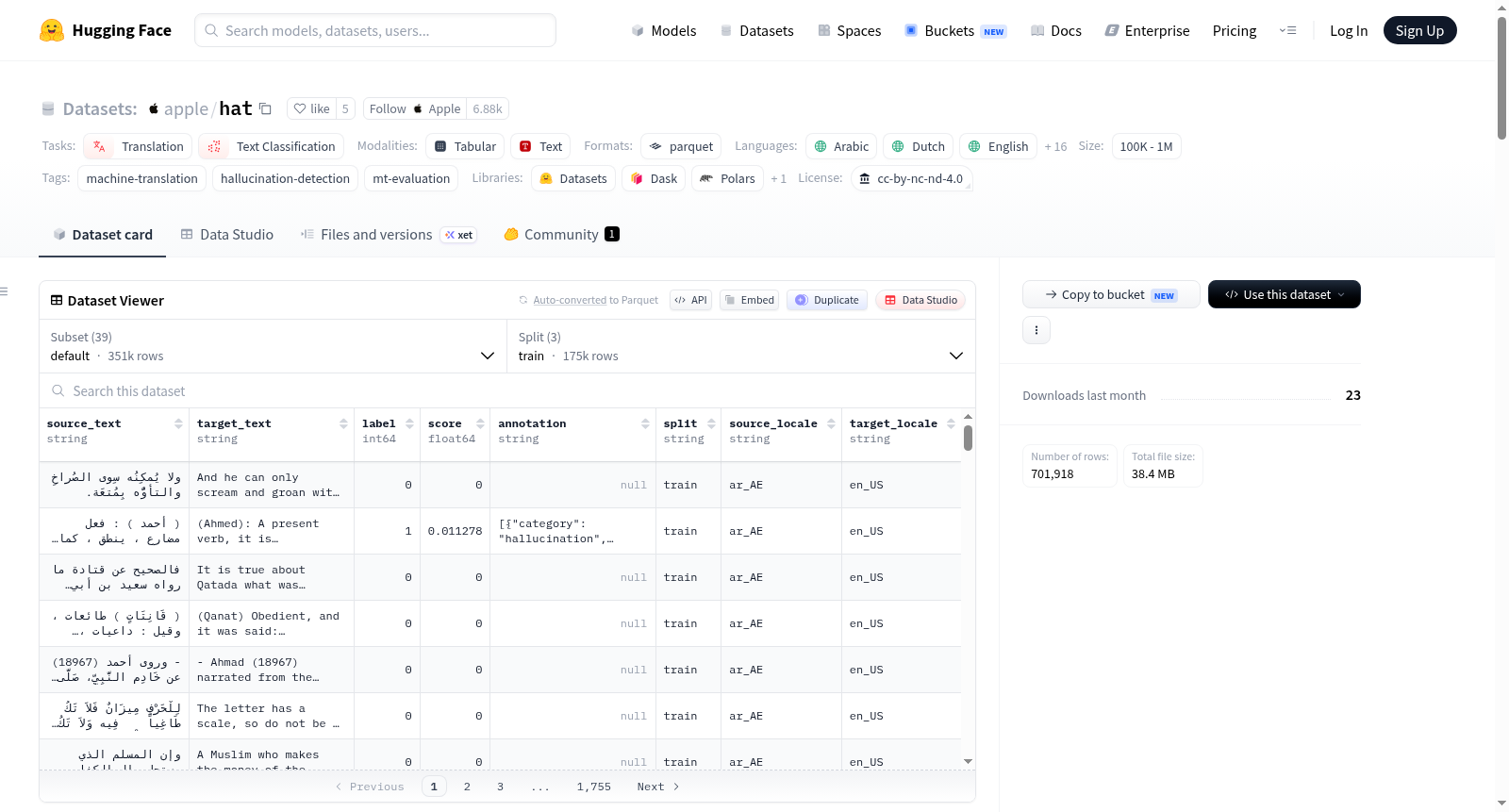The width and height of the screenshot is (1509, 812).
Task: Open Enterprise in the top navigation
Action: (x=1147, y=30)
